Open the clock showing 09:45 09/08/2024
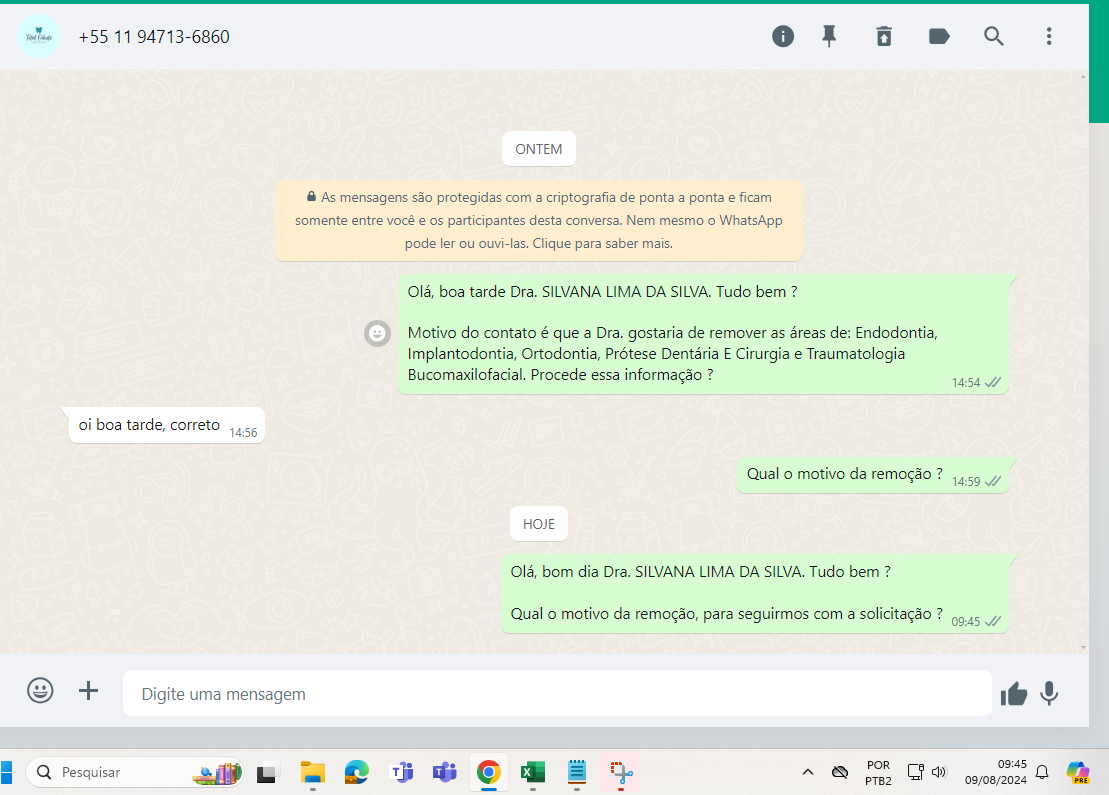 [x=996, y=772]
